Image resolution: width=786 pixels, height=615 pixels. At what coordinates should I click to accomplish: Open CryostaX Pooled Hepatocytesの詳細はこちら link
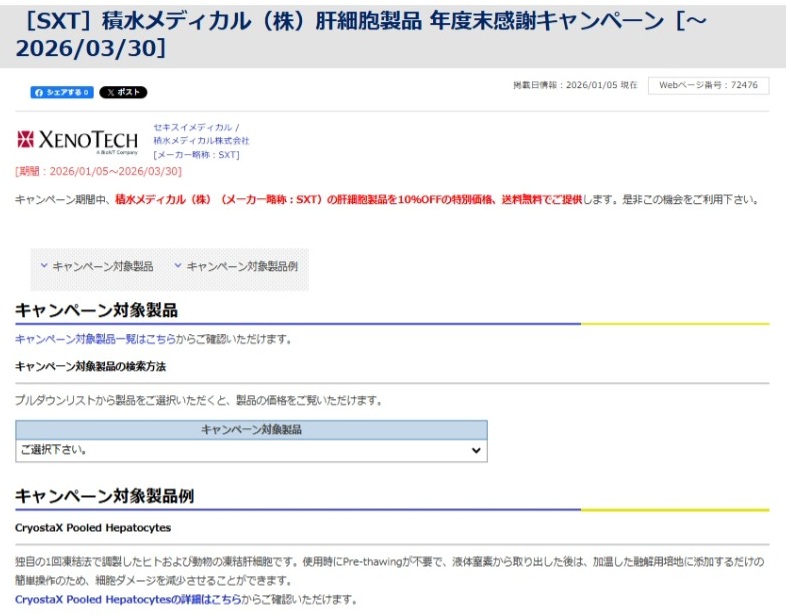point(128,599)
